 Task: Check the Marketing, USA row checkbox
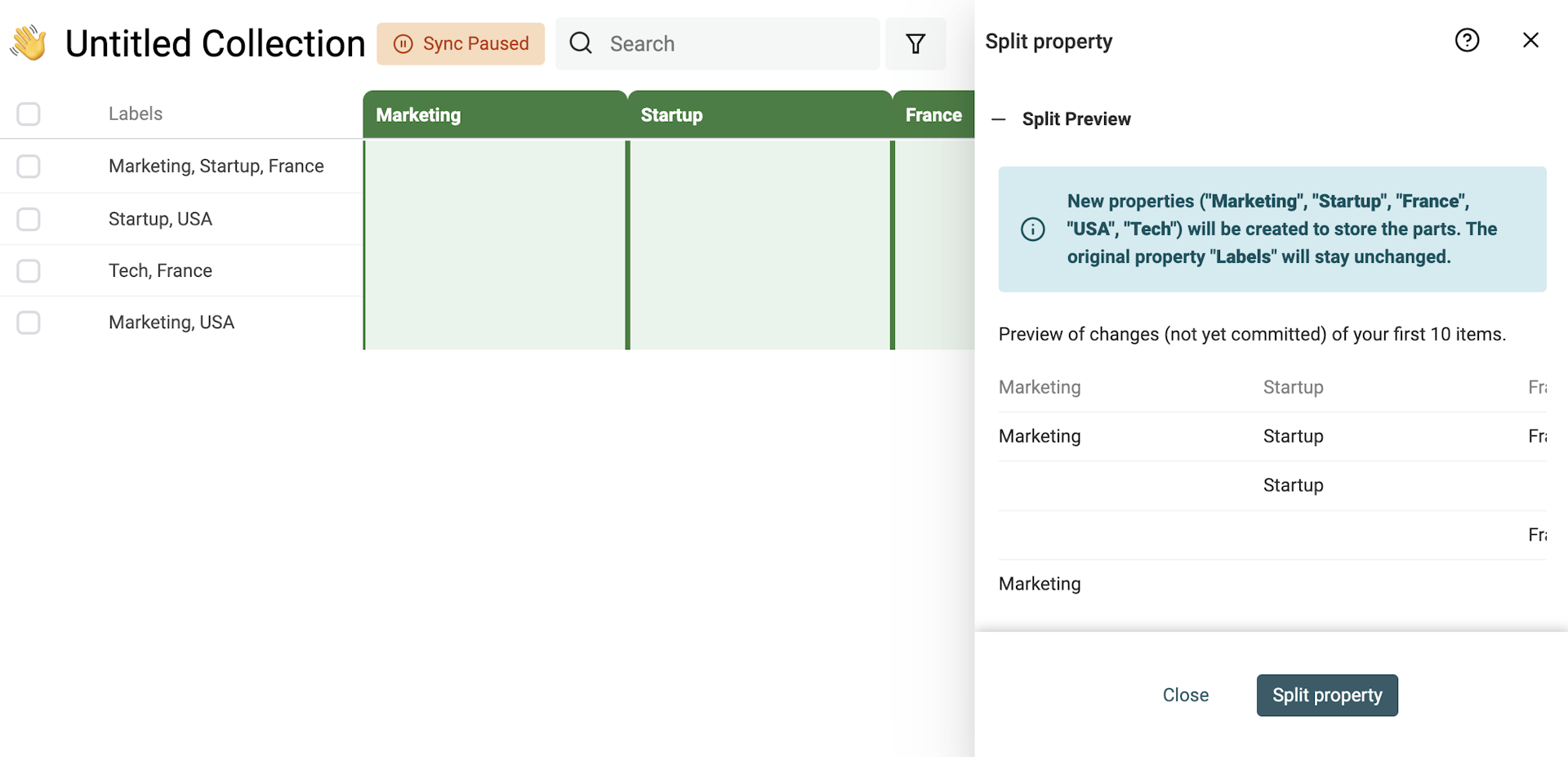[29, 323]
